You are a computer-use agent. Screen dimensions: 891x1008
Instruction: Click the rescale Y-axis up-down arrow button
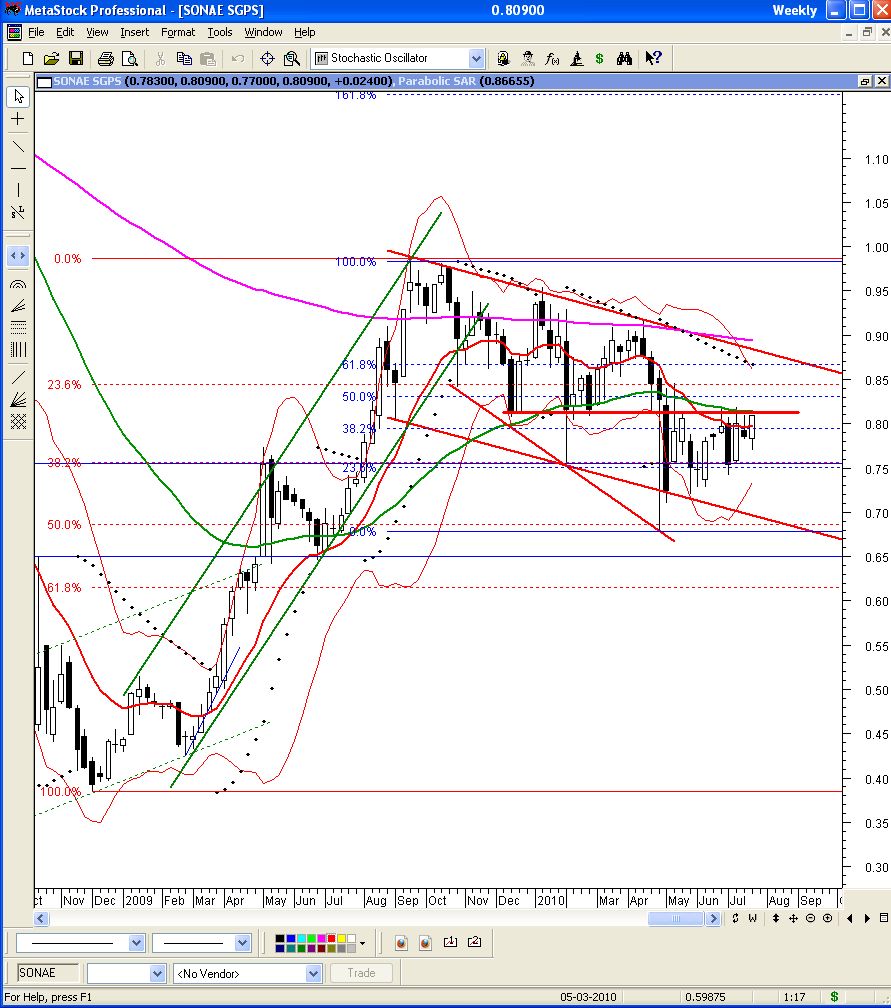pos(776,919)
